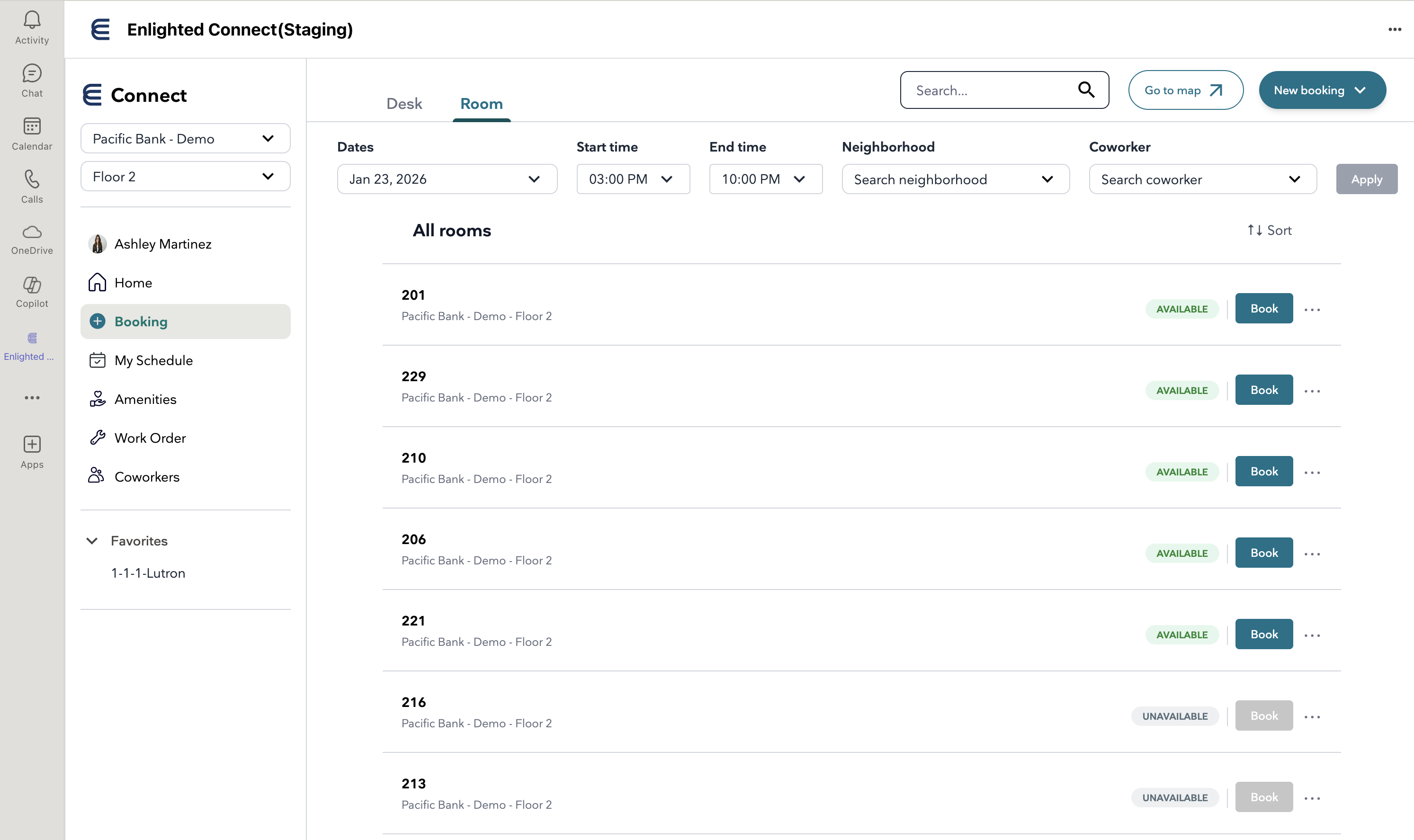Open more apps ellipsis in left rail
1414x840 pixels.
point(32,398)
